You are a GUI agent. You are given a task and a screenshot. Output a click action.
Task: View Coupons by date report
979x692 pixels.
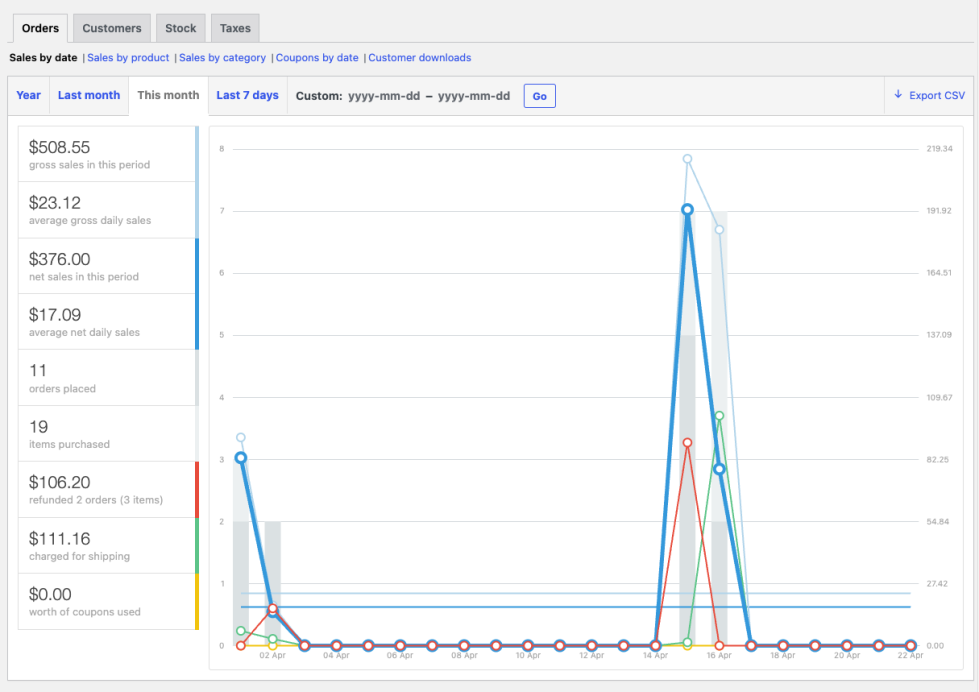(x=317, y=58)
